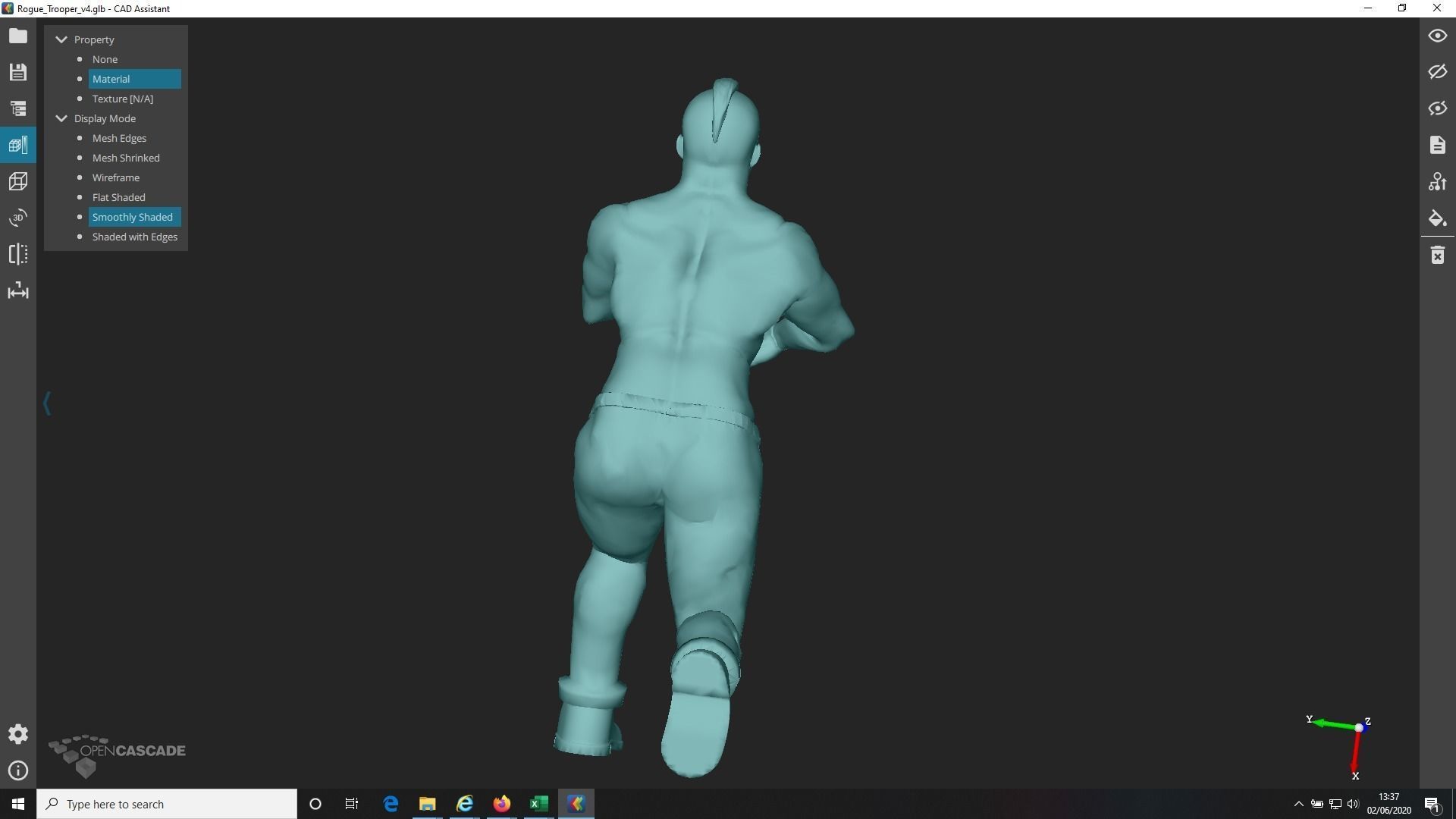Choose Wireframe display mode
The image size is (1456, 819).
(115, 177)
